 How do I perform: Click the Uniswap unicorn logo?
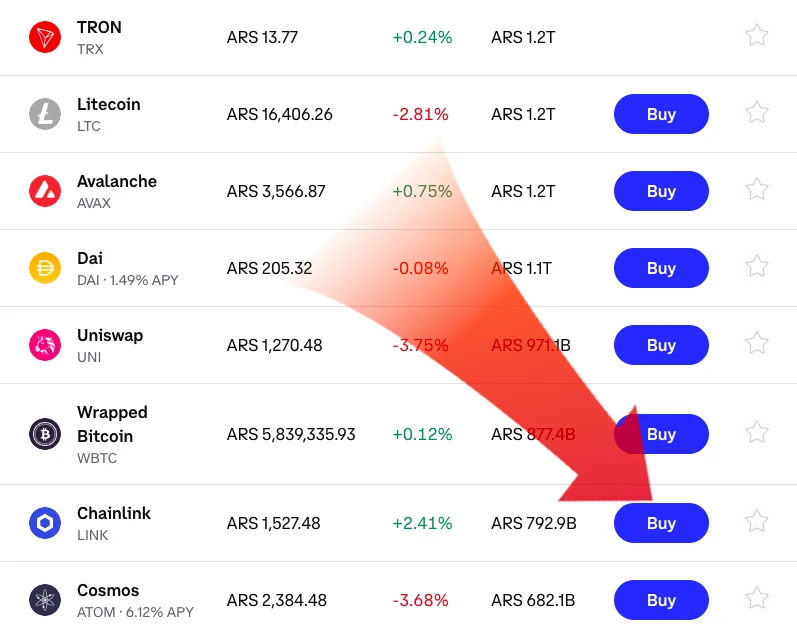click(x=45, y=345)
